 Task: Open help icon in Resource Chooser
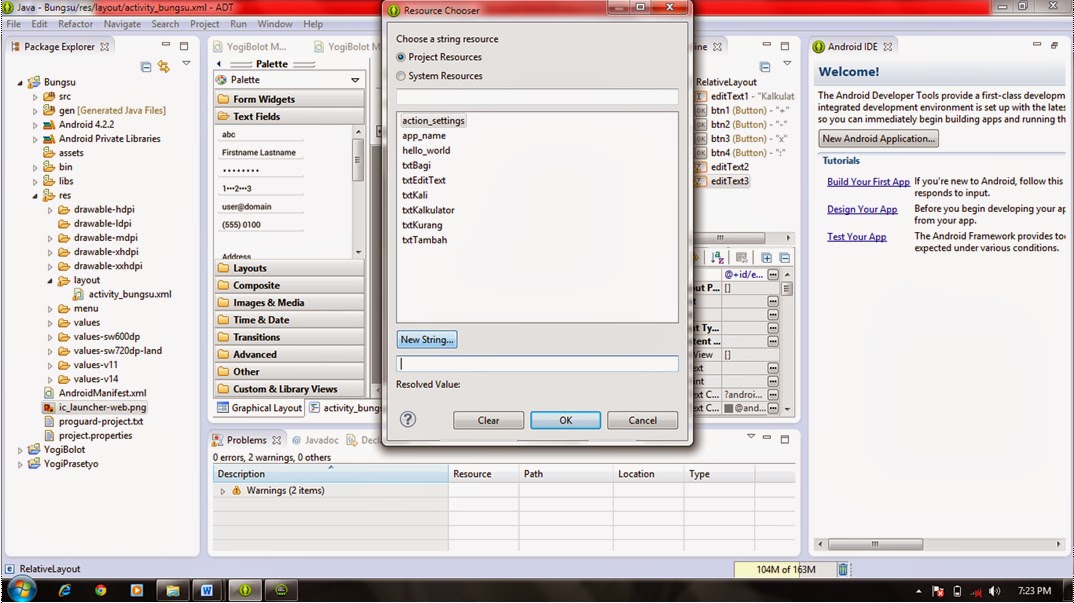(x=408, y=419)
